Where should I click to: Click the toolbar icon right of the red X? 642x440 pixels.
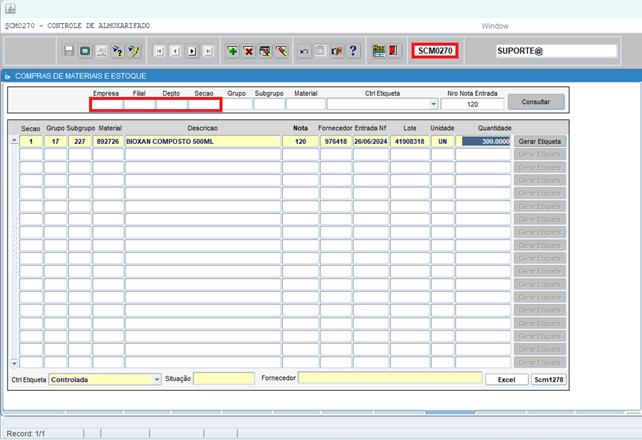[265, 51]
